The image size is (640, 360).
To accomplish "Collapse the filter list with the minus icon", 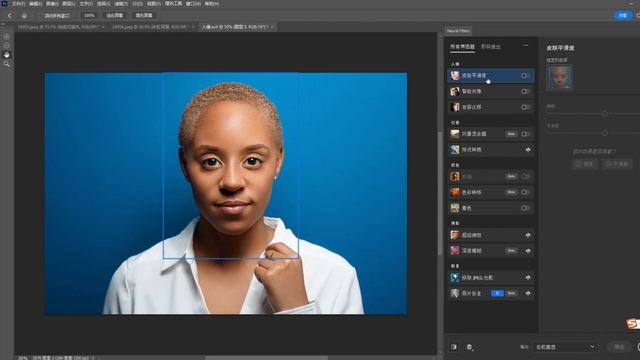I will pyautogui.click(x=526, y=45).
